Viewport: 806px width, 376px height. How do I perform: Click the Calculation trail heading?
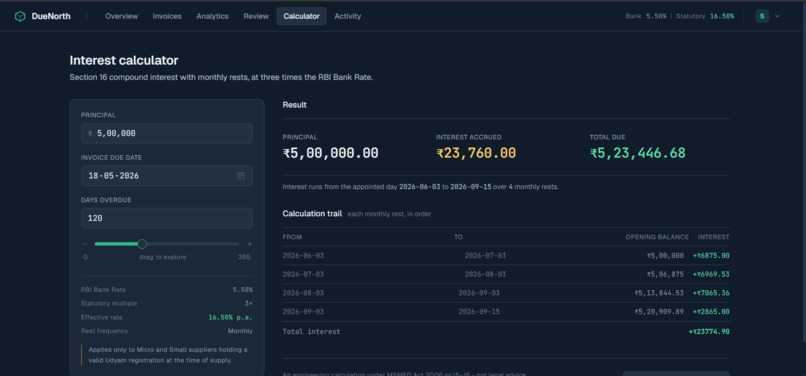tap(312, 213)
